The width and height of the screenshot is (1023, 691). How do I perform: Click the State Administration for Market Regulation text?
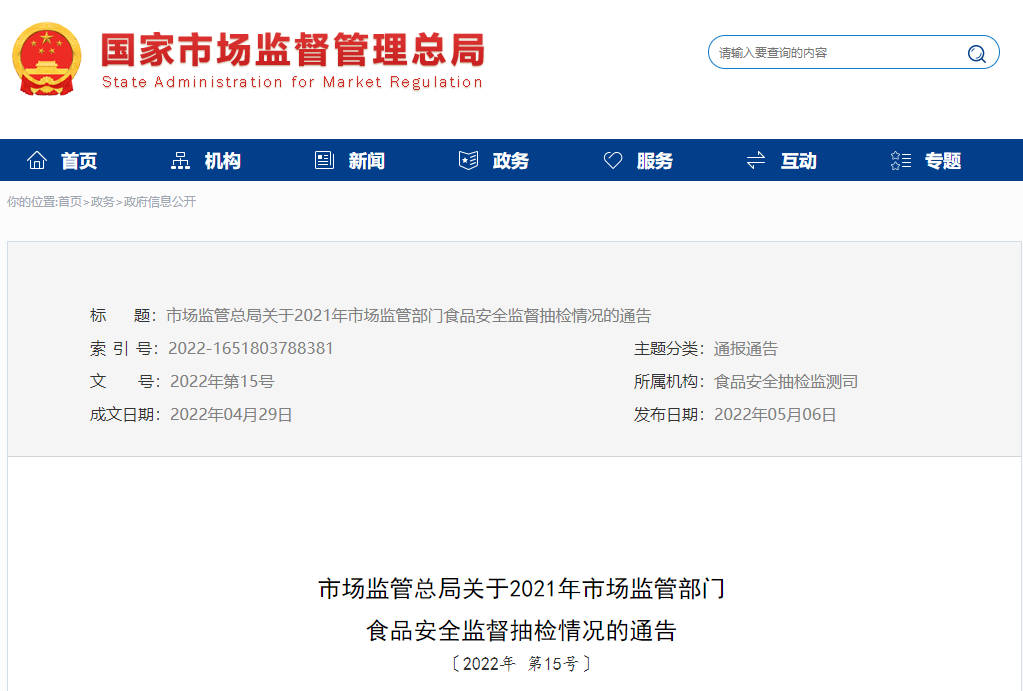coord(292,82)
